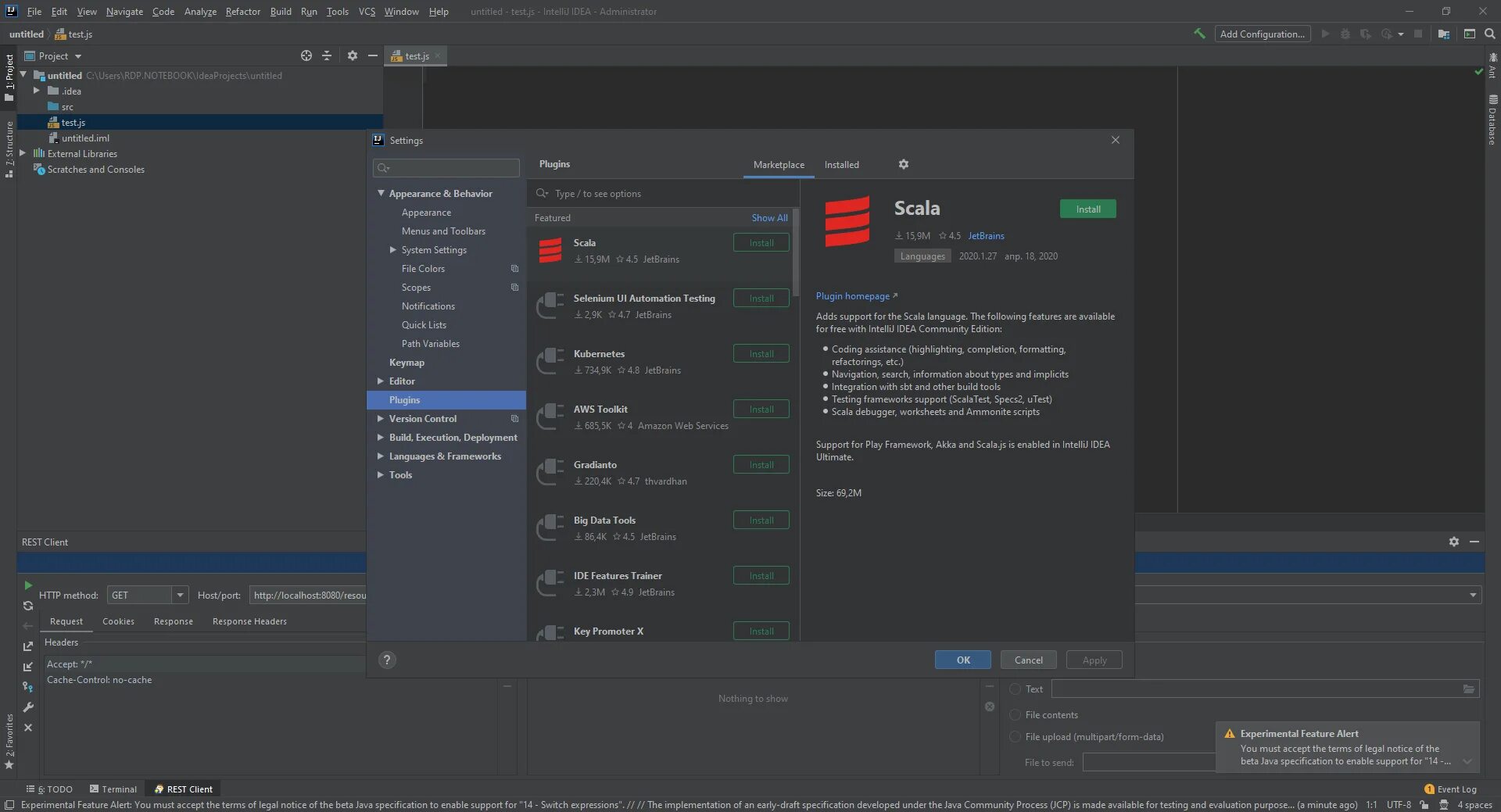Locate opened file in Project panel
The image size is (1501, 812).
tap(306, 55)
